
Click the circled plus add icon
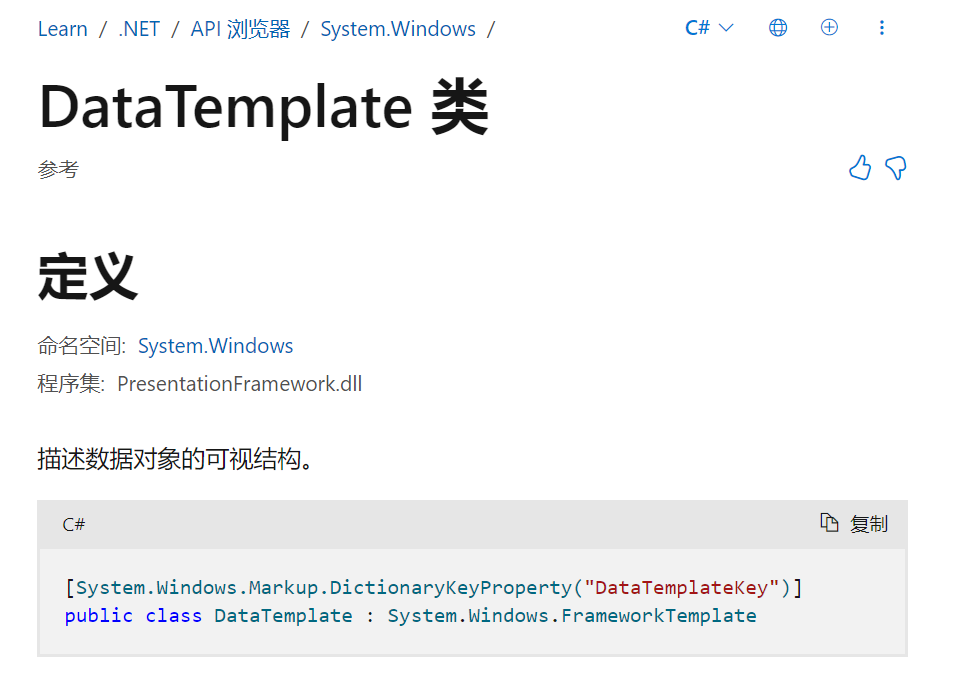(x=829, y=28)
